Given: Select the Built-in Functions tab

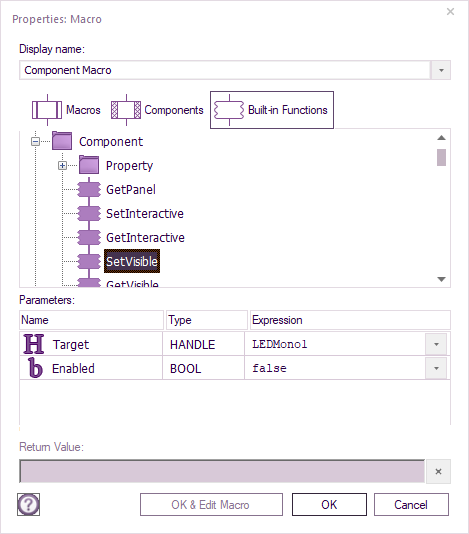Looking at the screenshot, I should pos(272,110).
